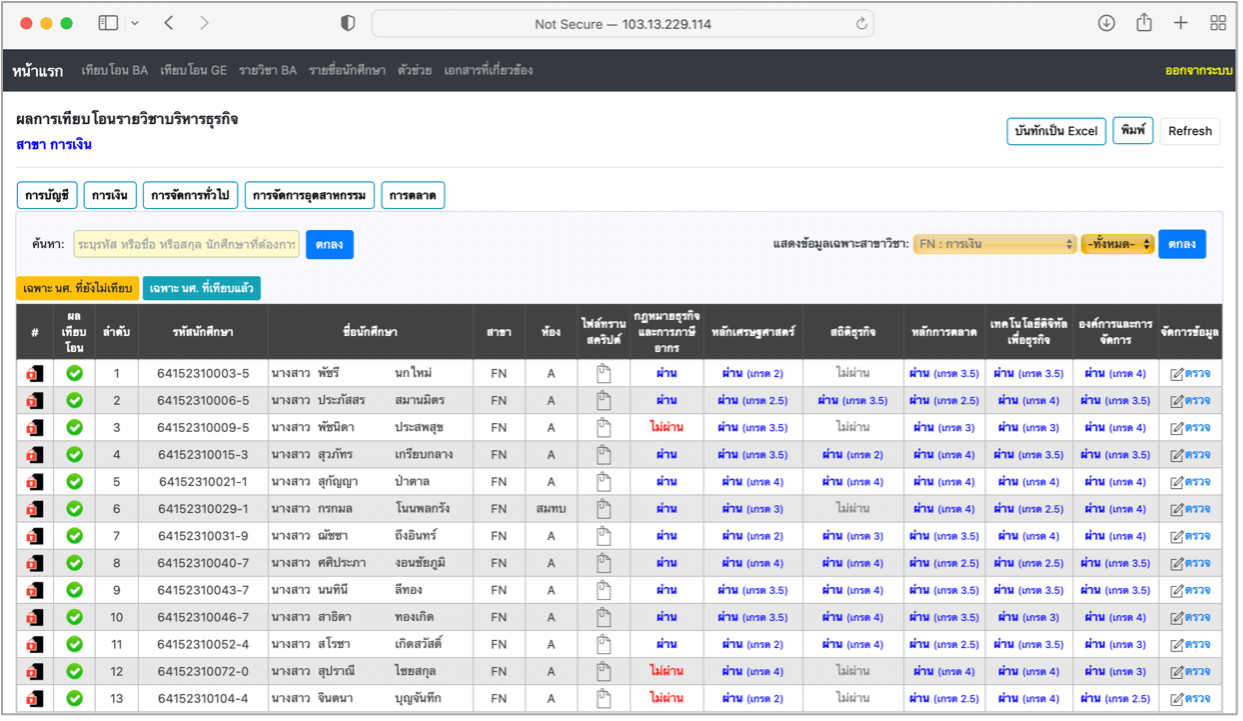Show only students already transferred
The width and height of the screenshot is (1243, 721).
201,288
